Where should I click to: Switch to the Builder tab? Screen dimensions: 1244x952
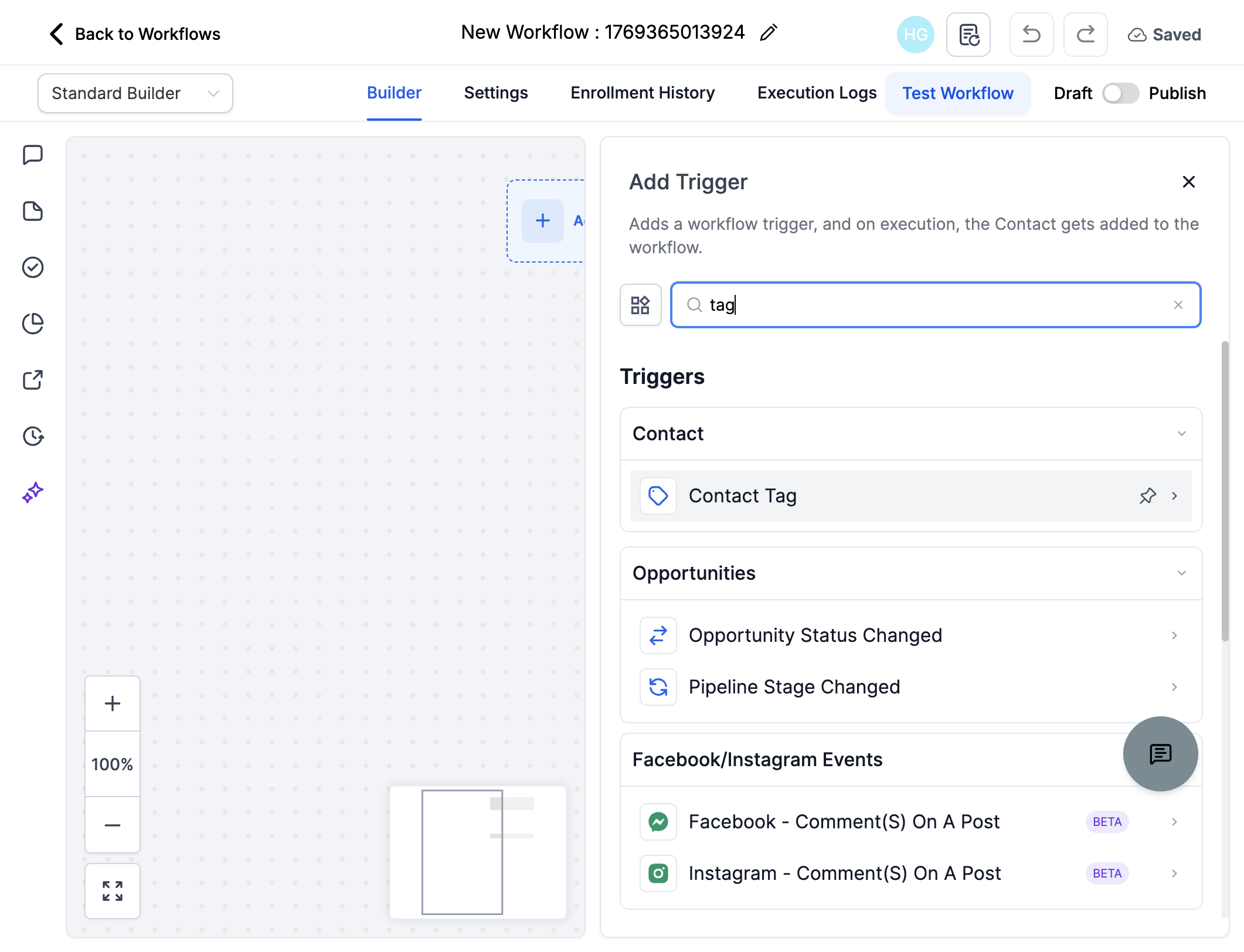pos(394,93)
